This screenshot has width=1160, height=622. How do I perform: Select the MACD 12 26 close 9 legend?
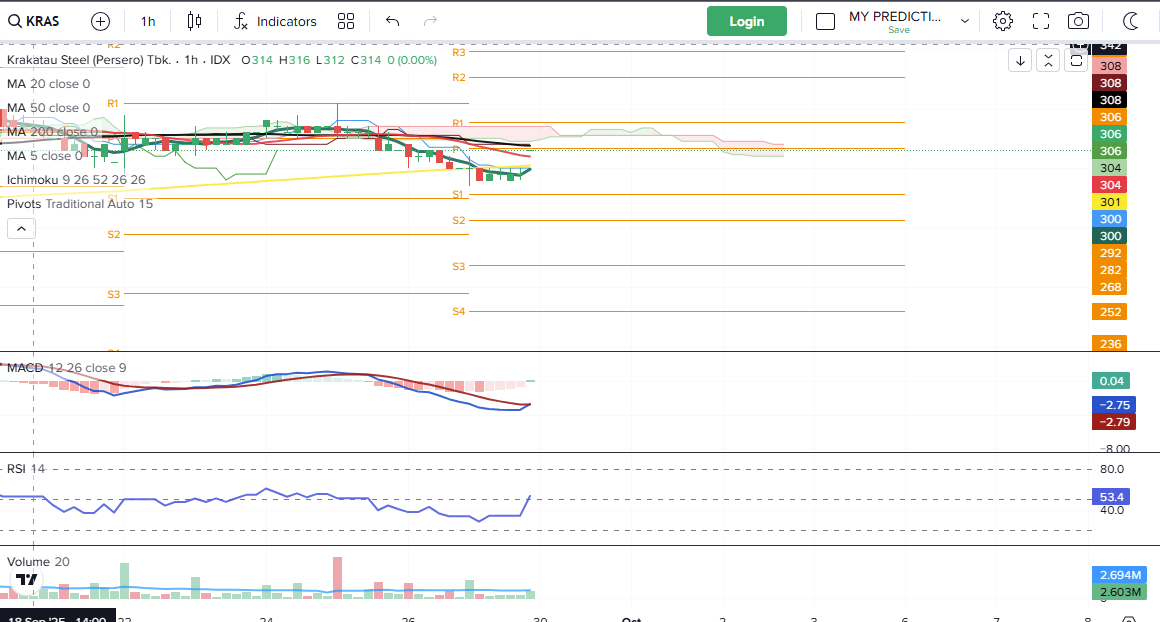point(67,368)
